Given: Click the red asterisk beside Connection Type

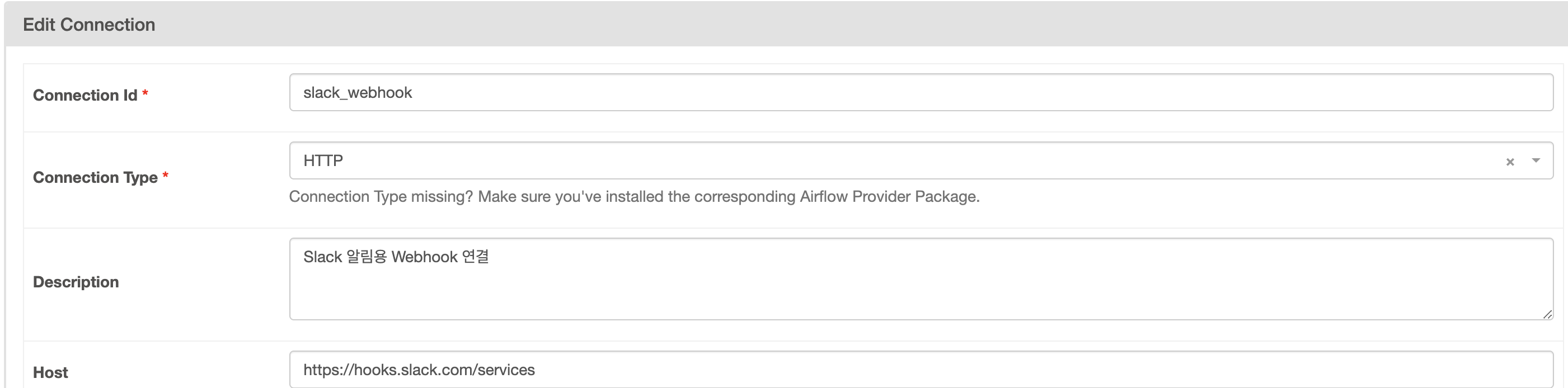Looking at the screenshot, I should click(x=166, y=176).
